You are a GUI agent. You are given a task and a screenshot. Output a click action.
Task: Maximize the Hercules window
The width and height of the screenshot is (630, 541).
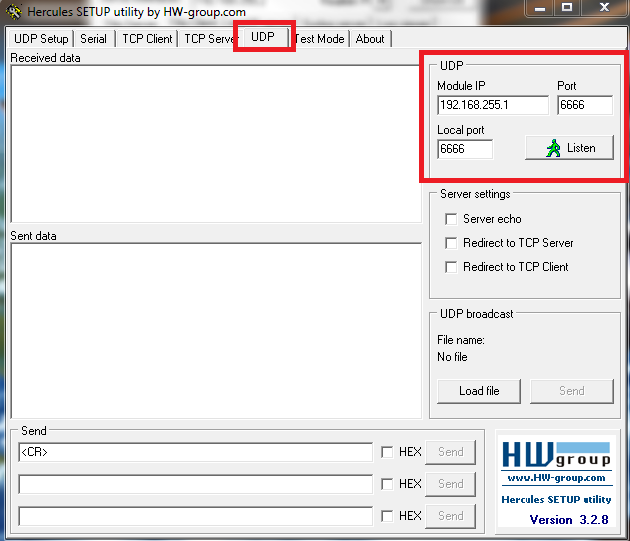(x=567, y=8)
